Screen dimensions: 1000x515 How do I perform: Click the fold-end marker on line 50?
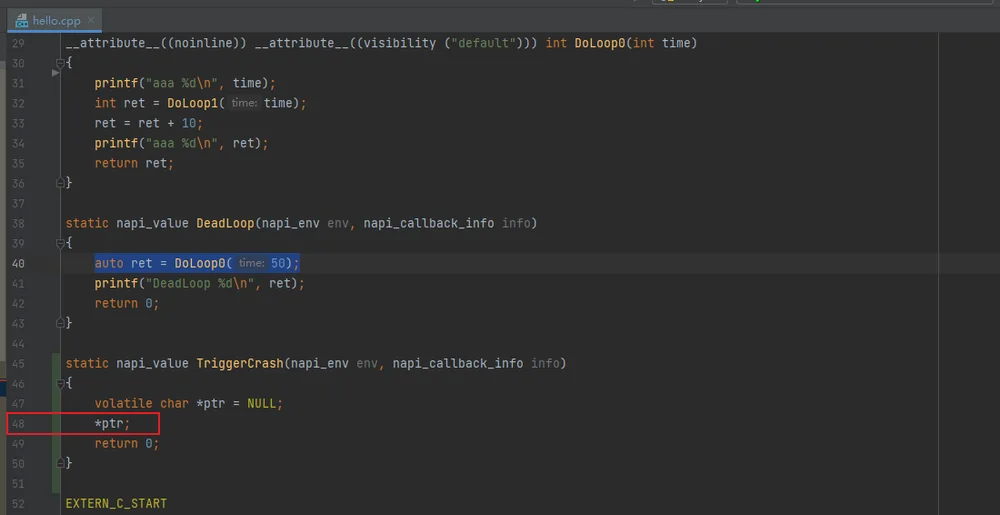(60, 463)
